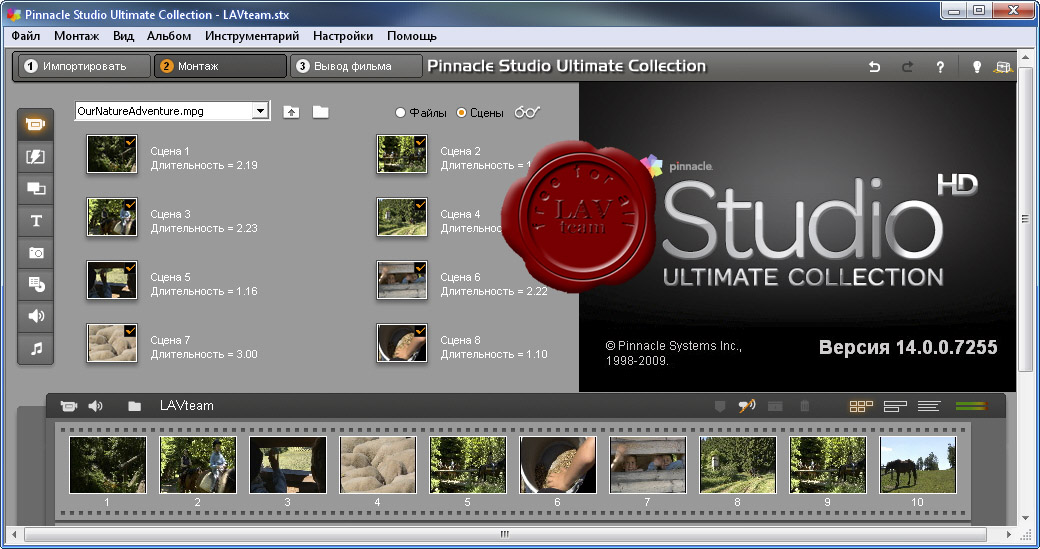Browse for a video folder in album

click(x=320, y=111)
